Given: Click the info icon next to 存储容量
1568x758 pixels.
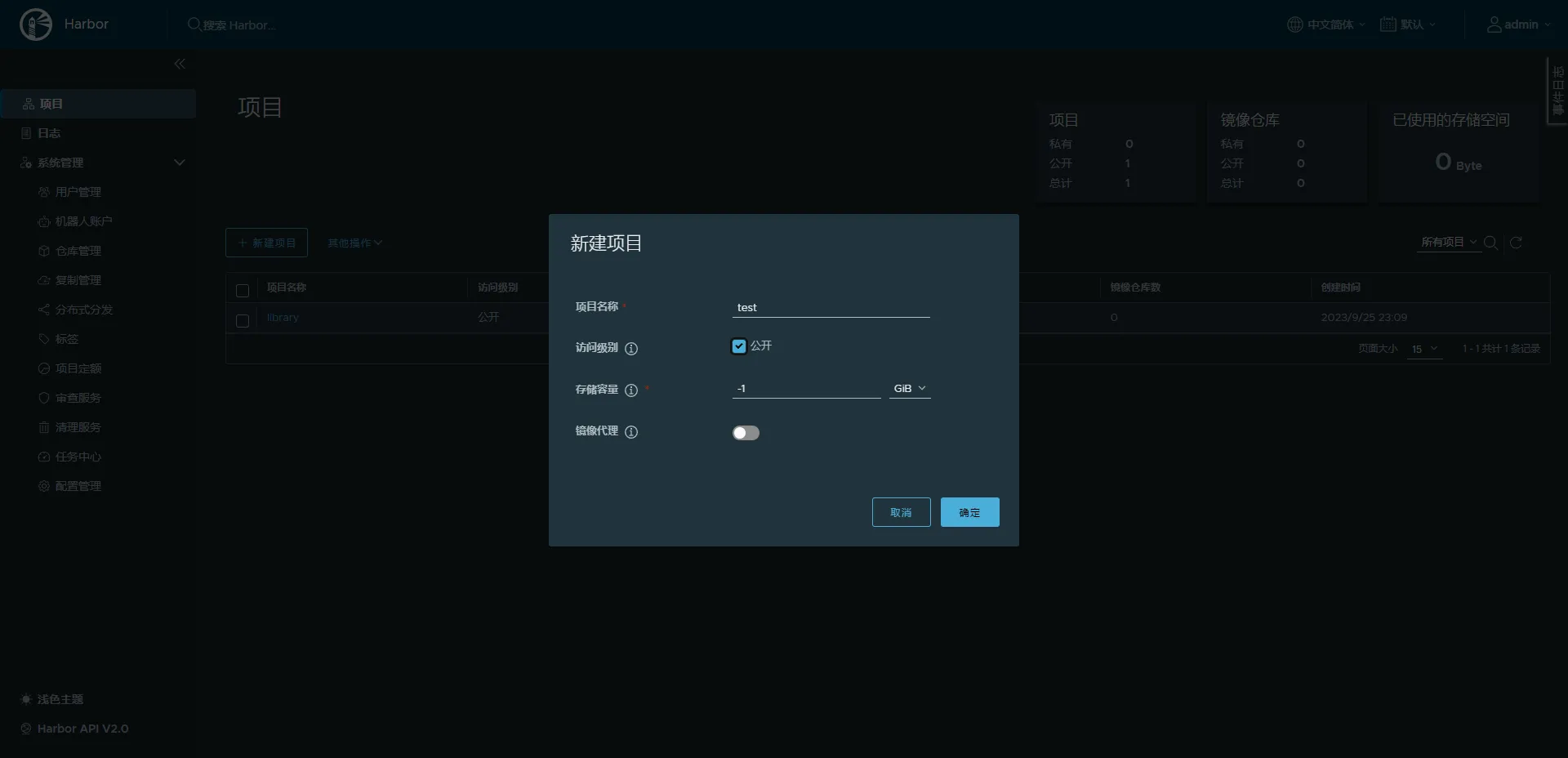Looking at the screenshot, I should pos(631,390).
